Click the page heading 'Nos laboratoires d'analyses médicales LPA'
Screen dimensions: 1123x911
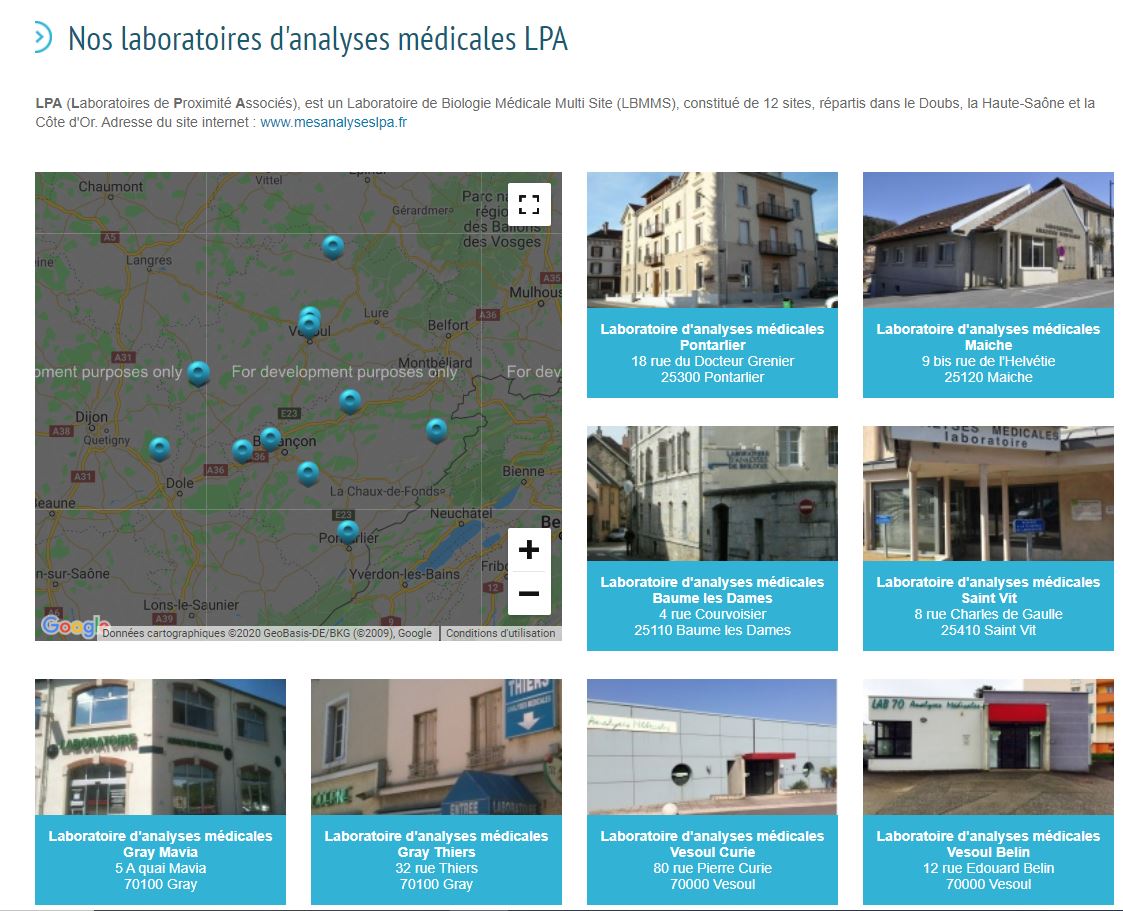318,39
